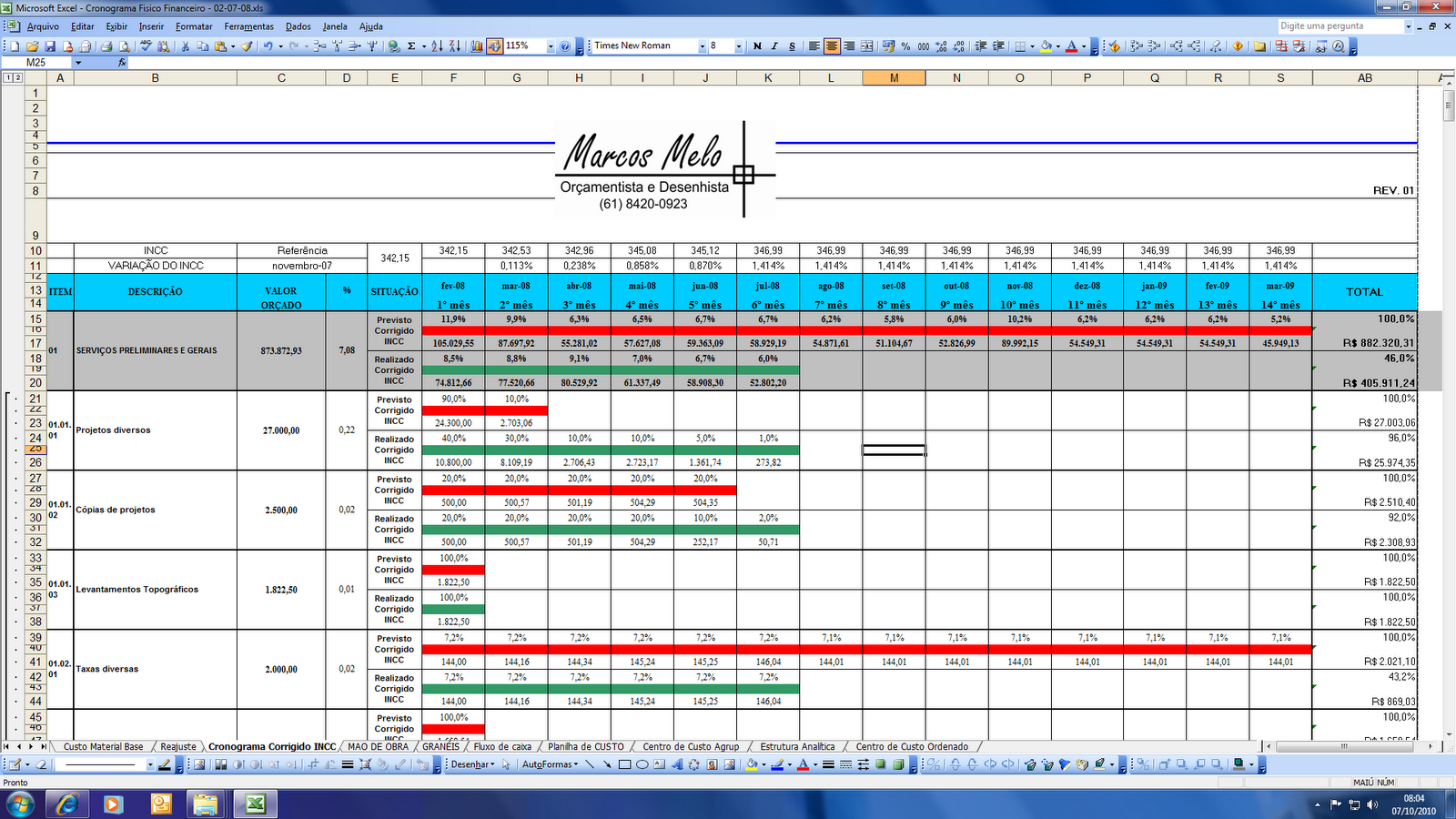Toggle Underline (S) formatting

pos(792,45)
